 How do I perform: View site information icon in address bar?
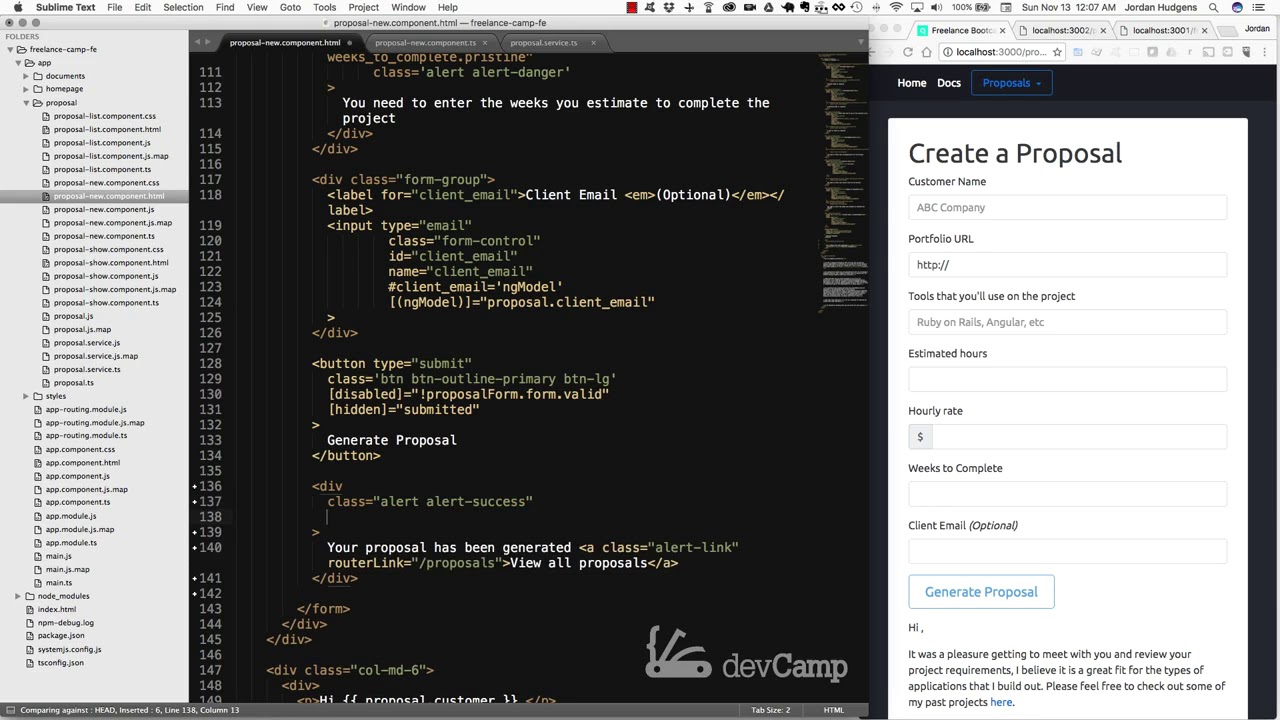[948, 52]
